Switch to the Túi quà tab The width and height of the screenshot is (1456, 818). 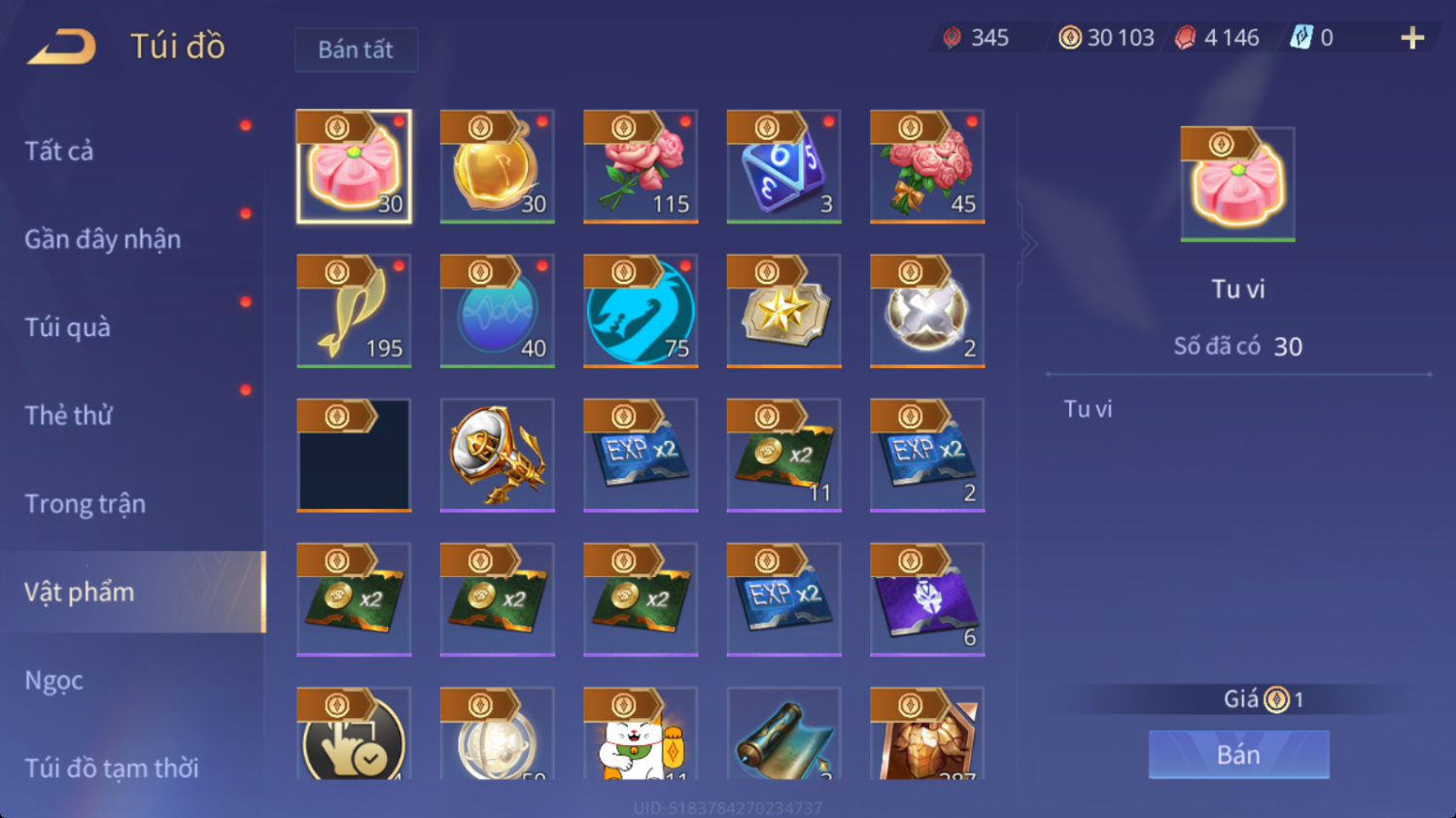coord(67,327)
